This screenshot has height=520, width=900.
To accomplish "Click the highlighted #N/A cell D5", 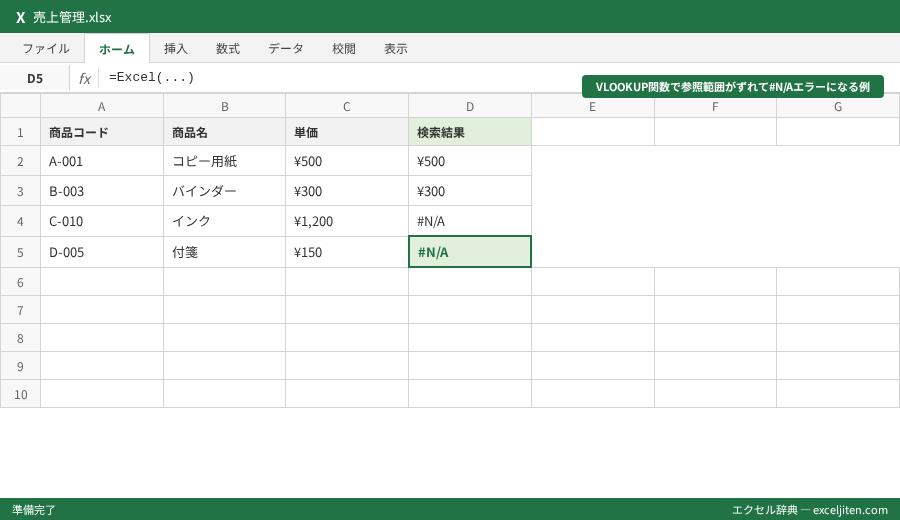I will 470,251.
